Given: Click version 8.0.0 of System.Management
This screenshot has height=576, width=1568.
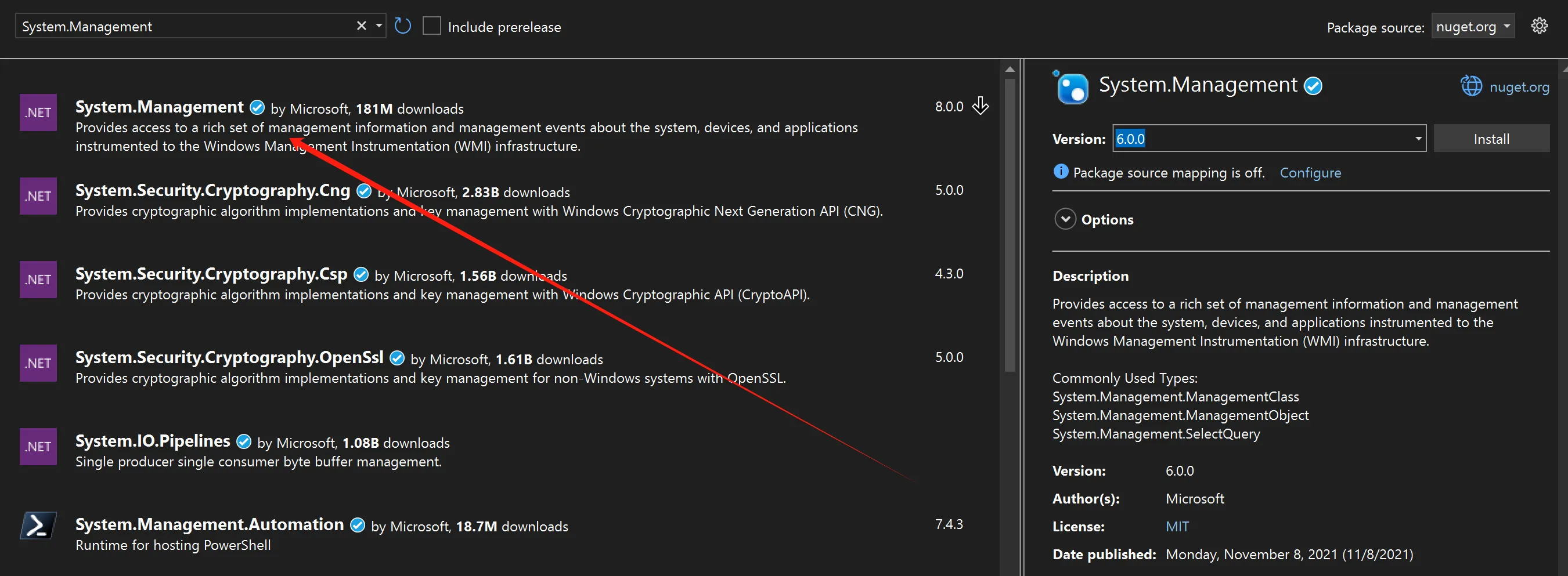Looking at the screenshot, I should (949, 107).
